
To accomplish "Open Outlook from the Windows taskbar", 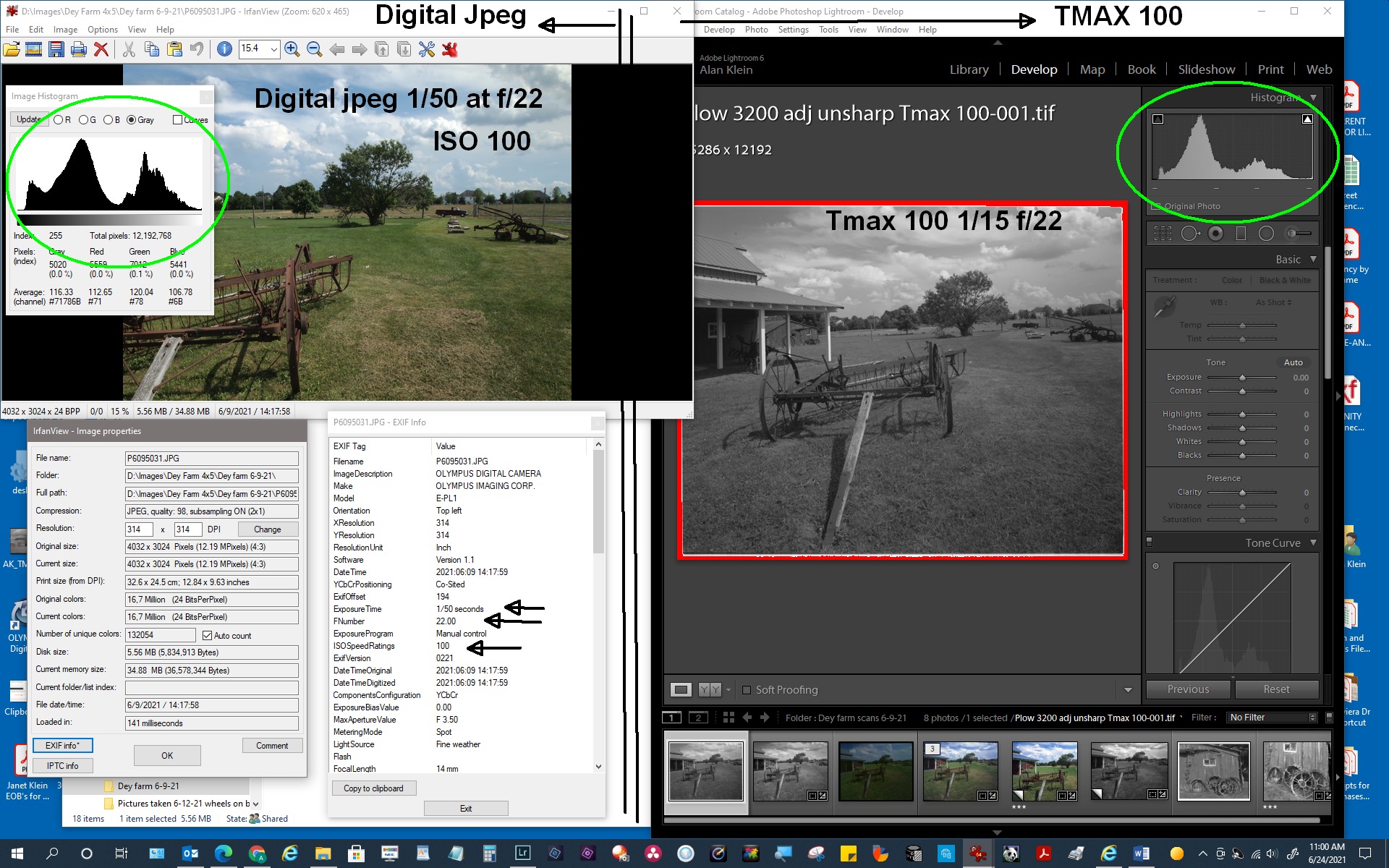I will click(x=190, y=854).
